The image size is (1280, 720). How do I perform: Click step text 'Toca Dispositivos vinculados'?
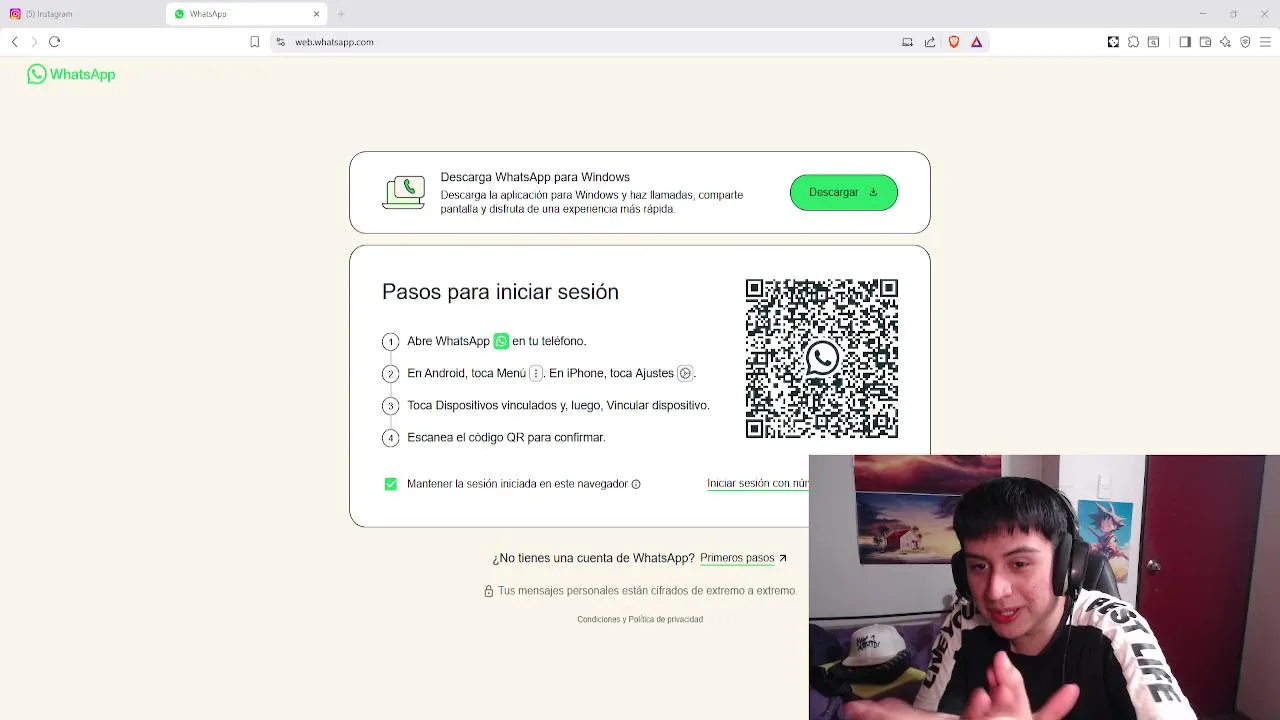[558, 405]
